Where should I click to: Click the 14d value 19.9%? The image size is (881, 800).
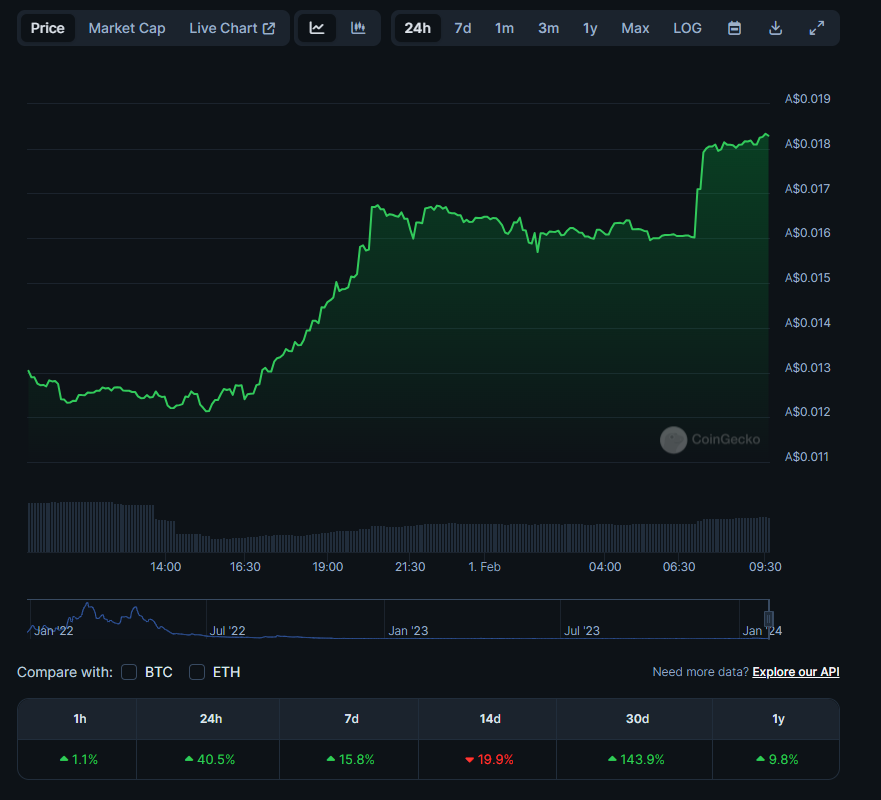tap(489, 760)
